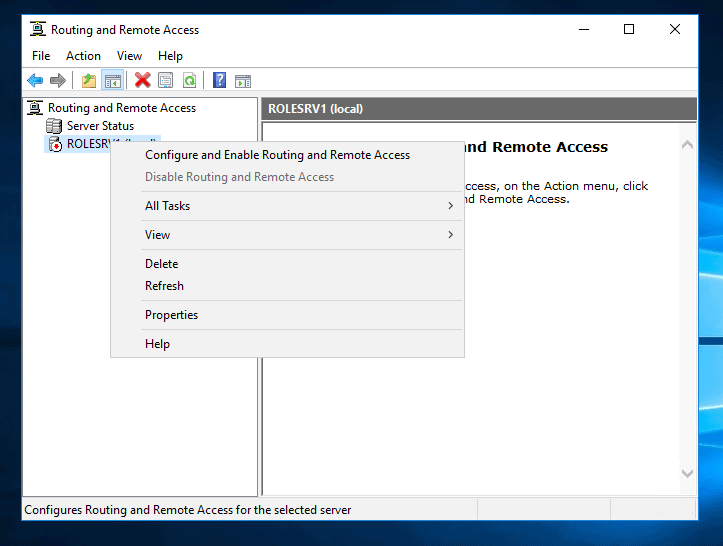Click the View submenu arrow in context menu

click(x=450, y=235)
